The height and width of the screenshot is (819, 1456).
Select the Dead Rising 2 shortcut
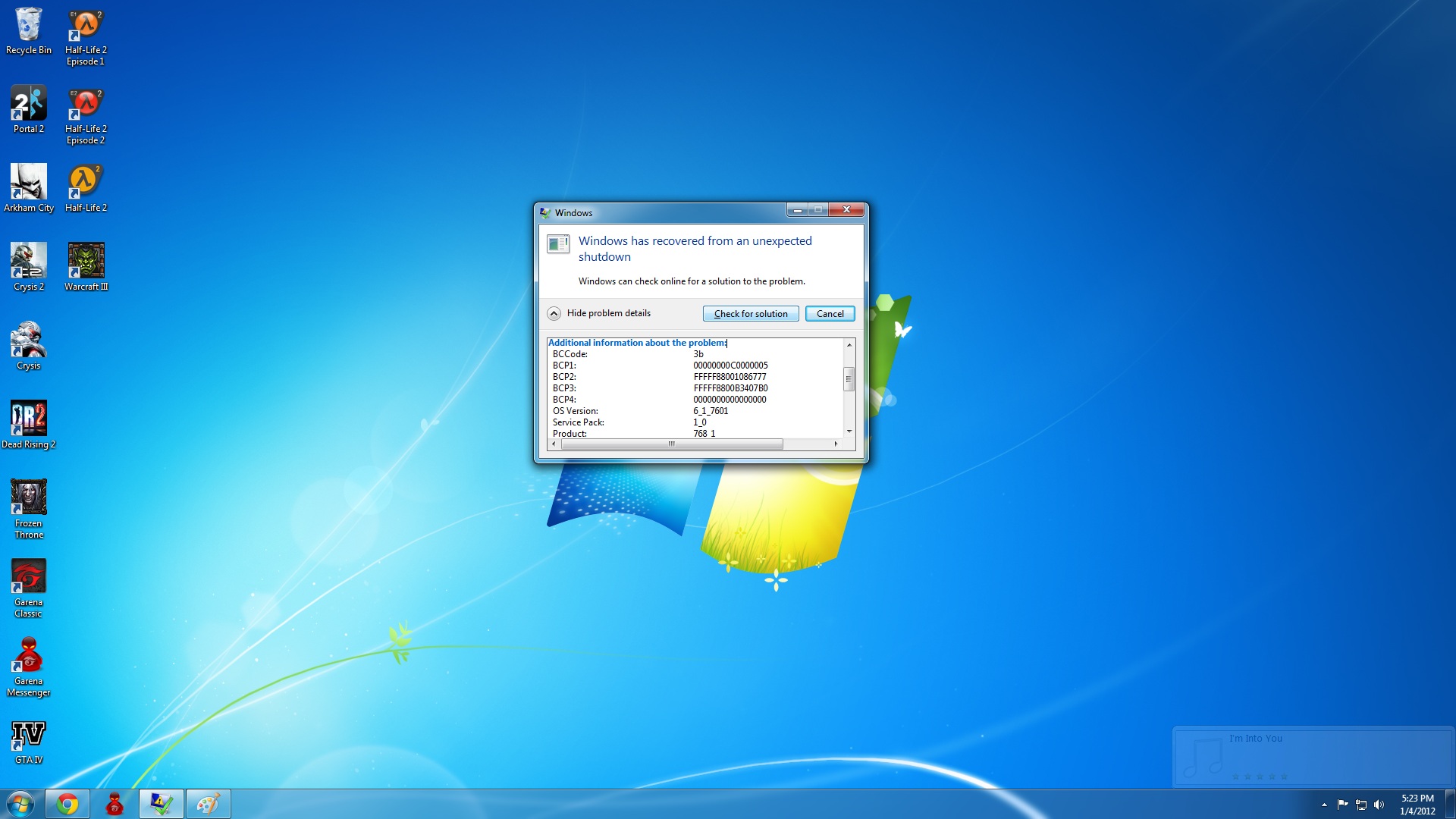[29, 425]
